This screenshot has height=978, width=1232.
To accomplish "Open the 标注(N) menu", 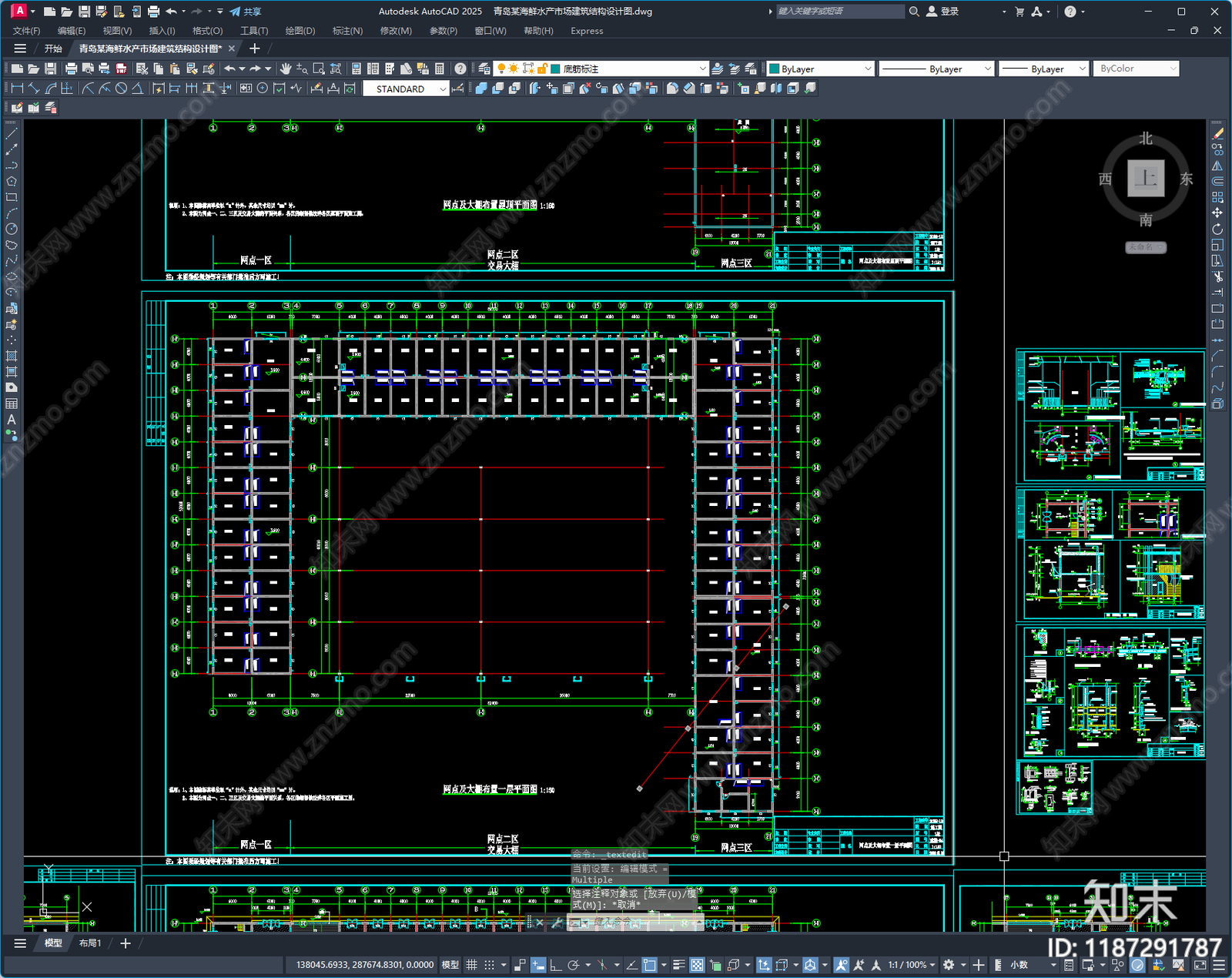I will [x=347, y=31].
